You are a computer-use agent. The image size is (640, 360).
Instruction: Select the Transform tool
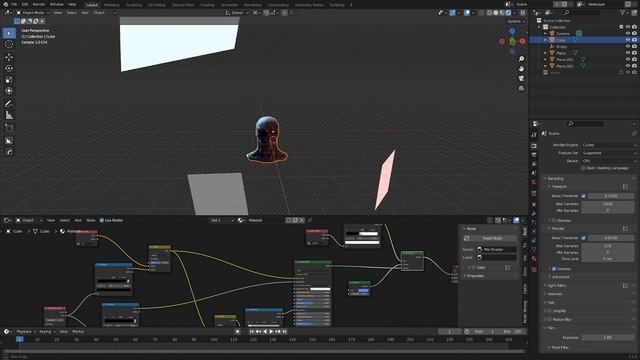coord(9,91)
